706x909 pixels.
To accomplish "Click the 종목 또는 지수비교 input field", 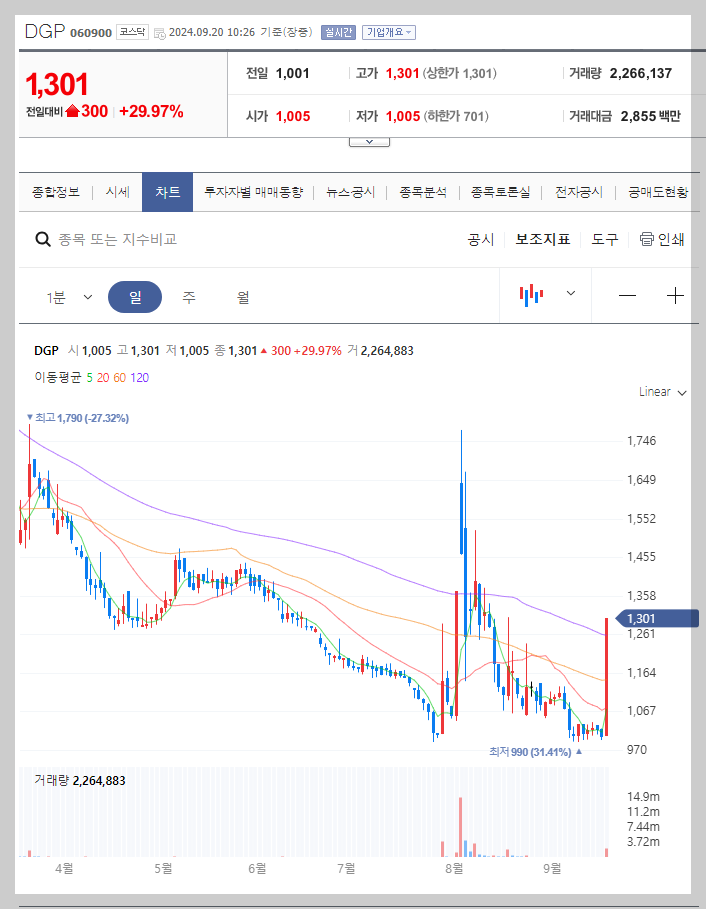I will click(x=150, y=240).
